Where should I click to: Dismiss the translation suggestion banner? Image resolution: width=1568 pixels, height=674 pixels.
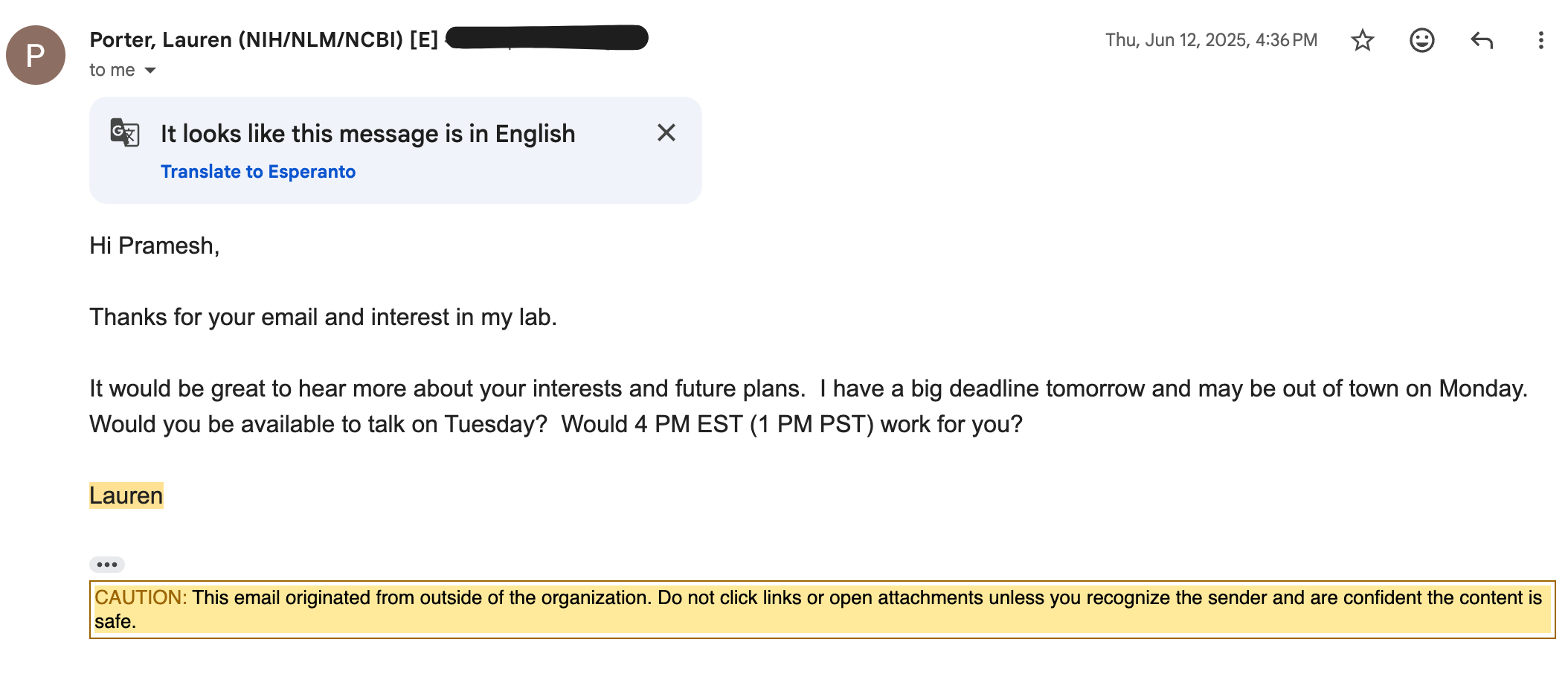click(x=666, y=133)
